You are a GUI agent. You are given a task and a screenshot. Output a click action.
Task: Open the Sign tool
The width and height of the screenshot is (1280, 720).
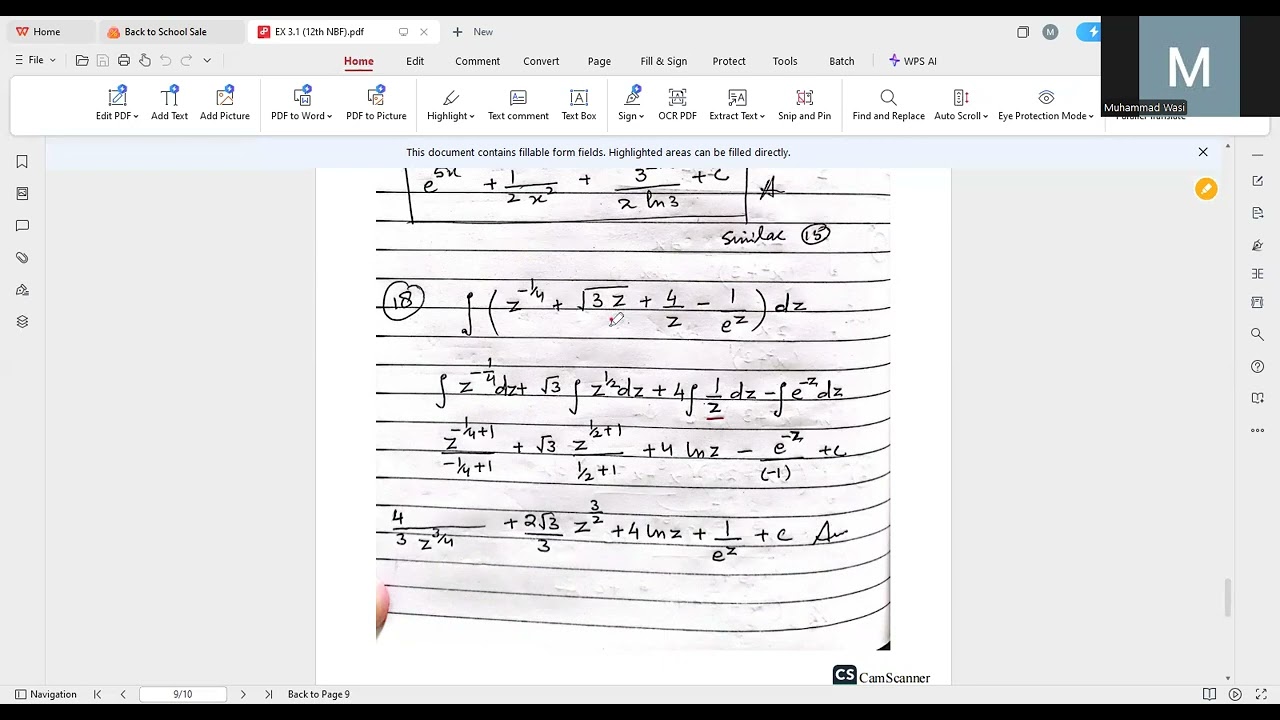click(x=631, y=104)
